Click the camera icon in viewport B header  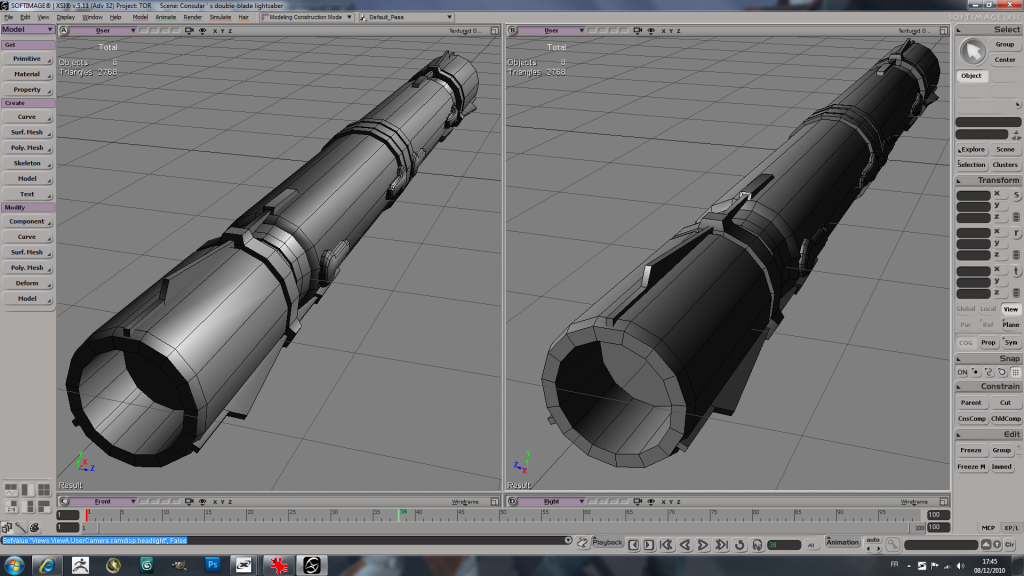(x=637, y=31)
